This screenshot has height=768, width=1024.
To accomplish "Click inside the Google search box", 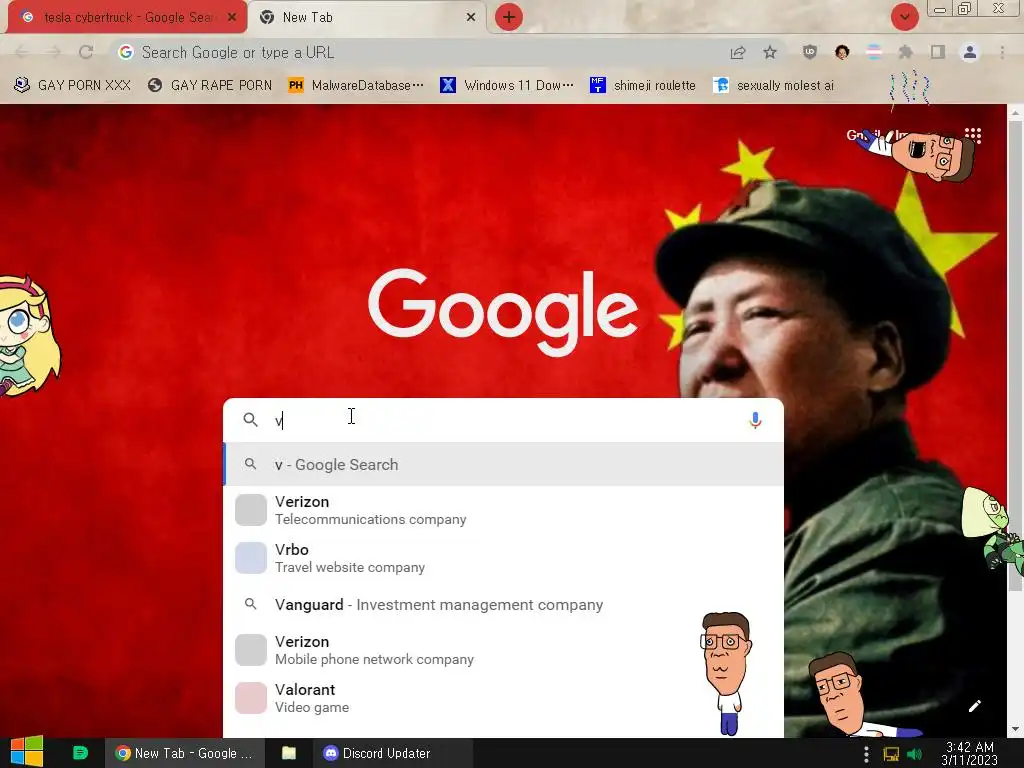I will point(503,420).
